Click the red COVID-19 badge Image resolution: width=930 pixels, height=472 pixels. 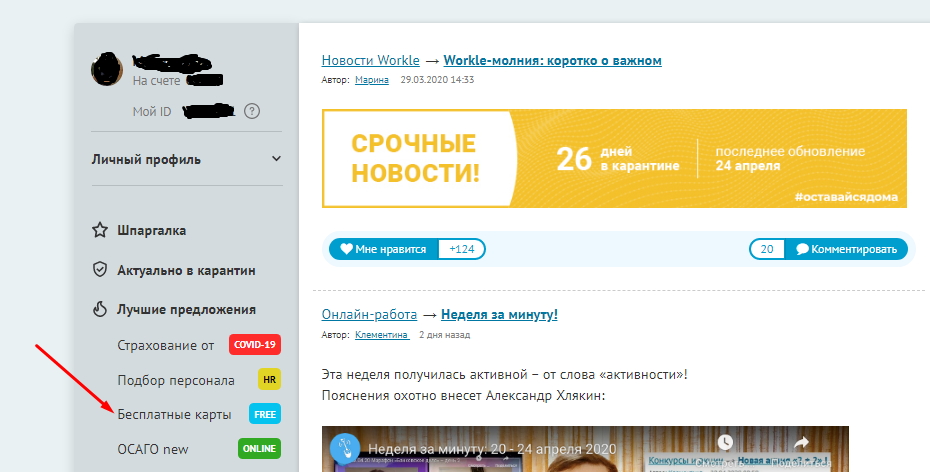tap(255, 345)
